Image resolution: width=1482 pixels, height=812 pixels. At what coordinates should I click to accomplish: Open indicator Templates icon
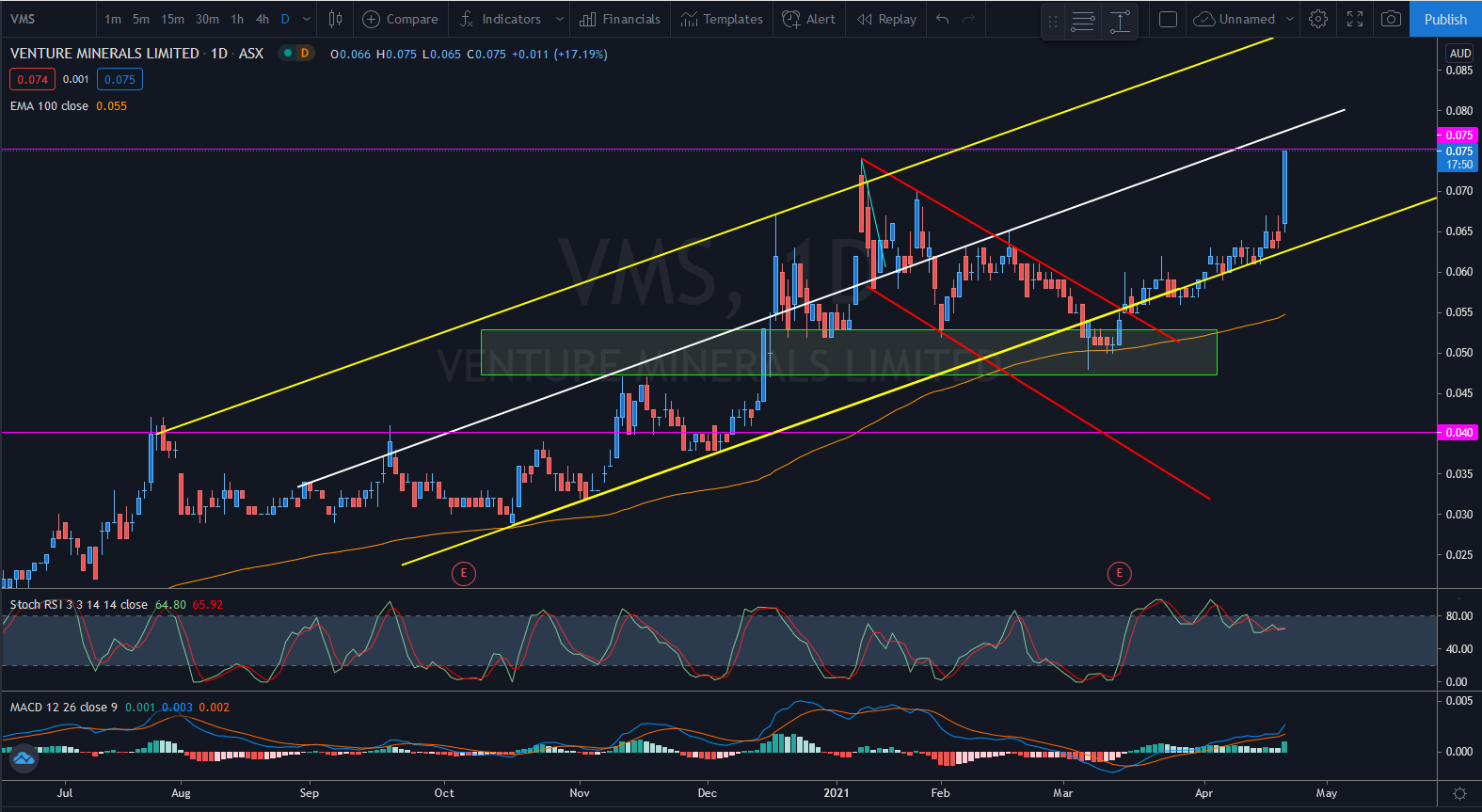click(690, 19)
